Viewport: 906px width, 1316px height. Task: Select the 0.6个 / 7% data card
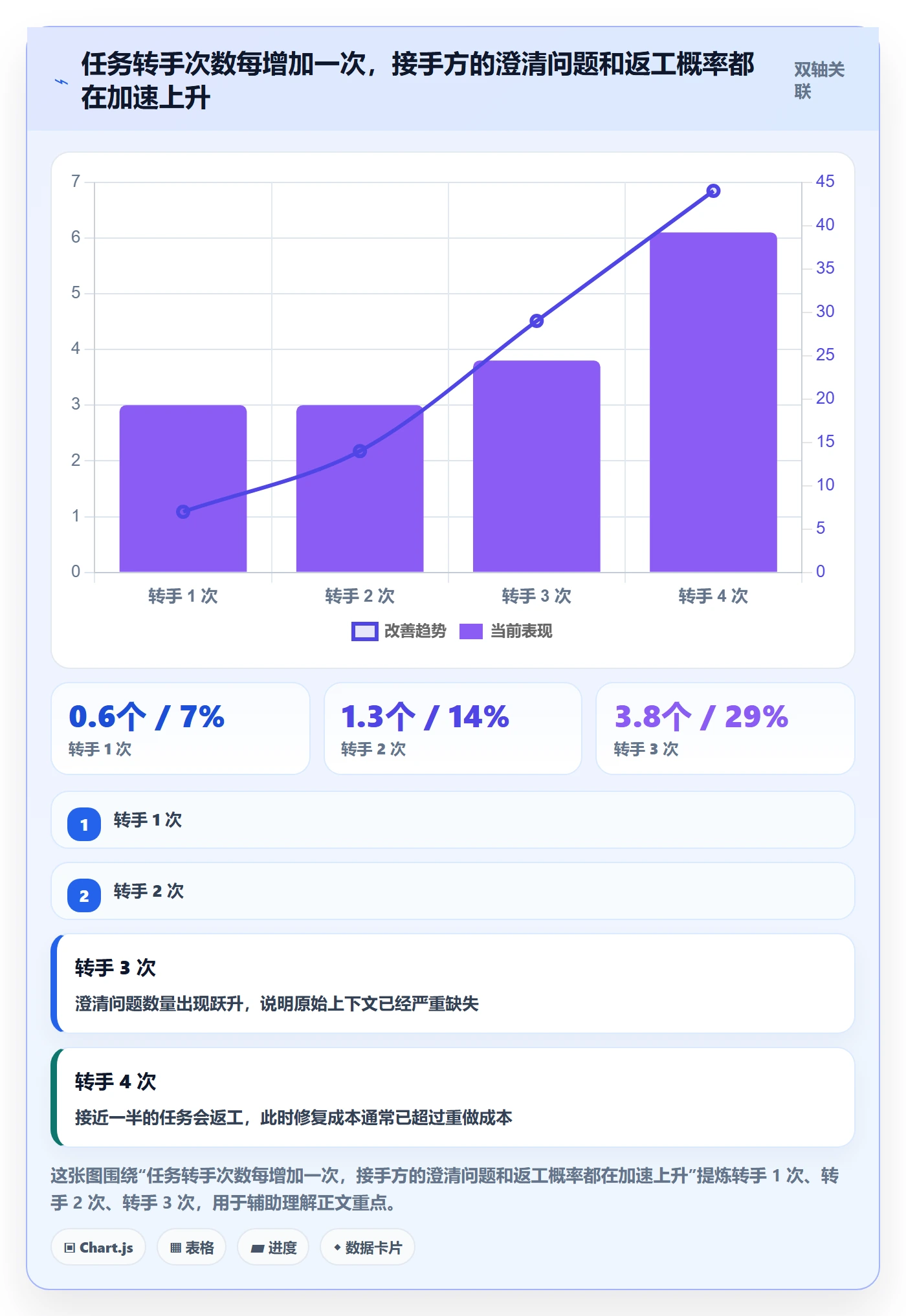(x=181, y=729)
